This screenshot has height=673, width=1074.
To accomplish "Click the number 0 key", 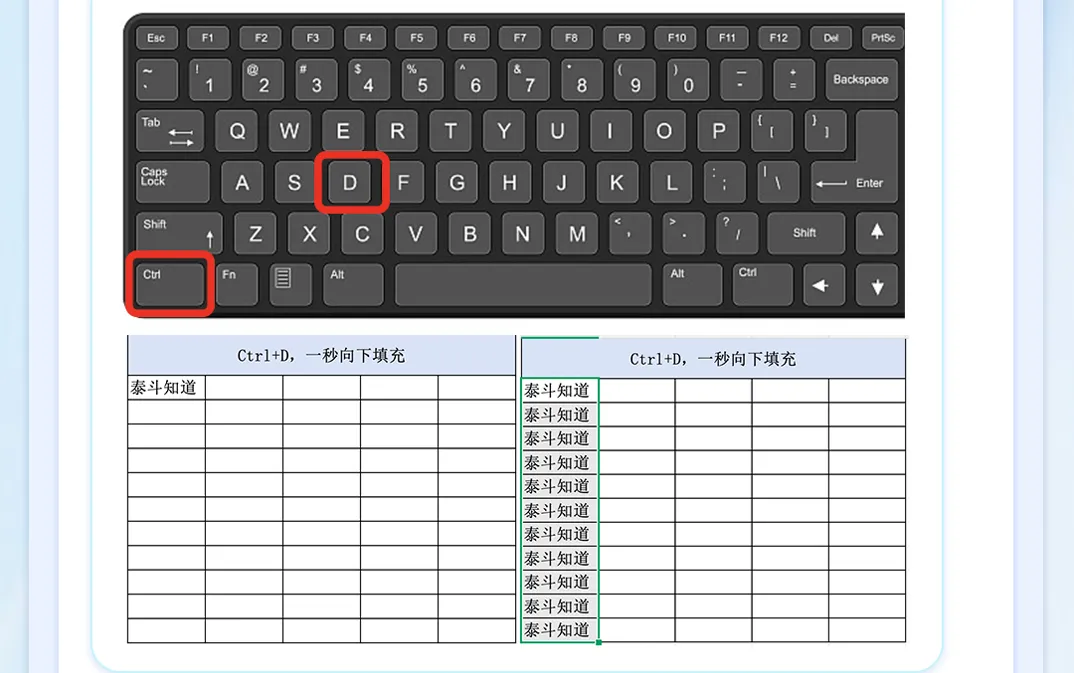I will (x=688, y=79).
